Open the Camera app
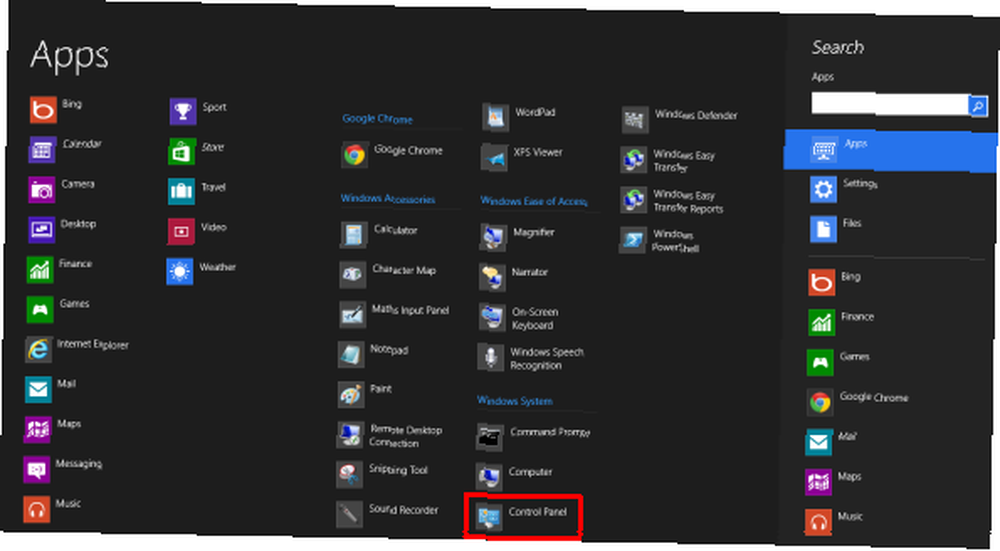Screen dimensions: 1000x551 pyautogui.click(x=62, y=189)
